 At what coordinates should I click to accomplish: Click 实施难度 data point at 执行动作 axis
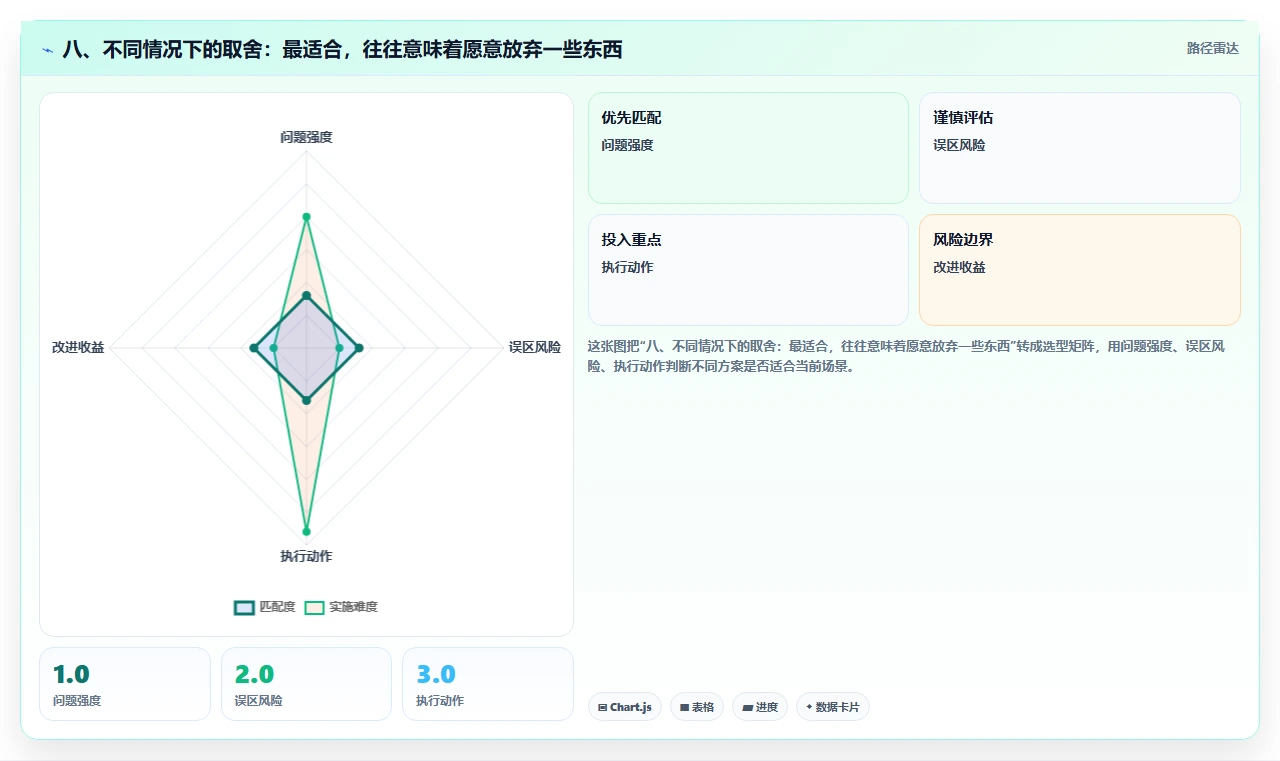(306, 531)
